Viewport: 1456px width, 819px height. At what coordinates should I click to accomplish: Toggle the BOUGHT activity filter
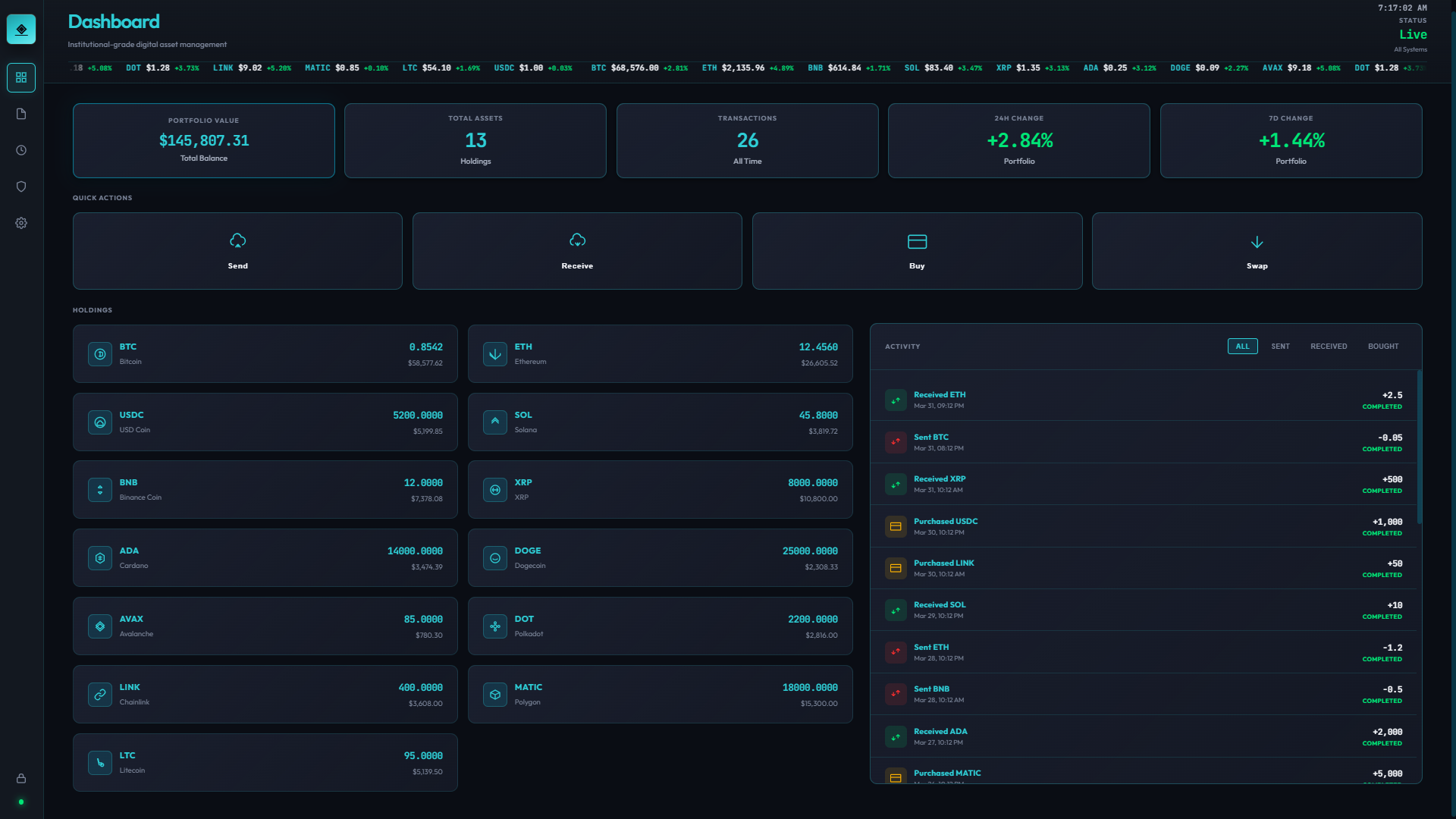(1383, 346)
